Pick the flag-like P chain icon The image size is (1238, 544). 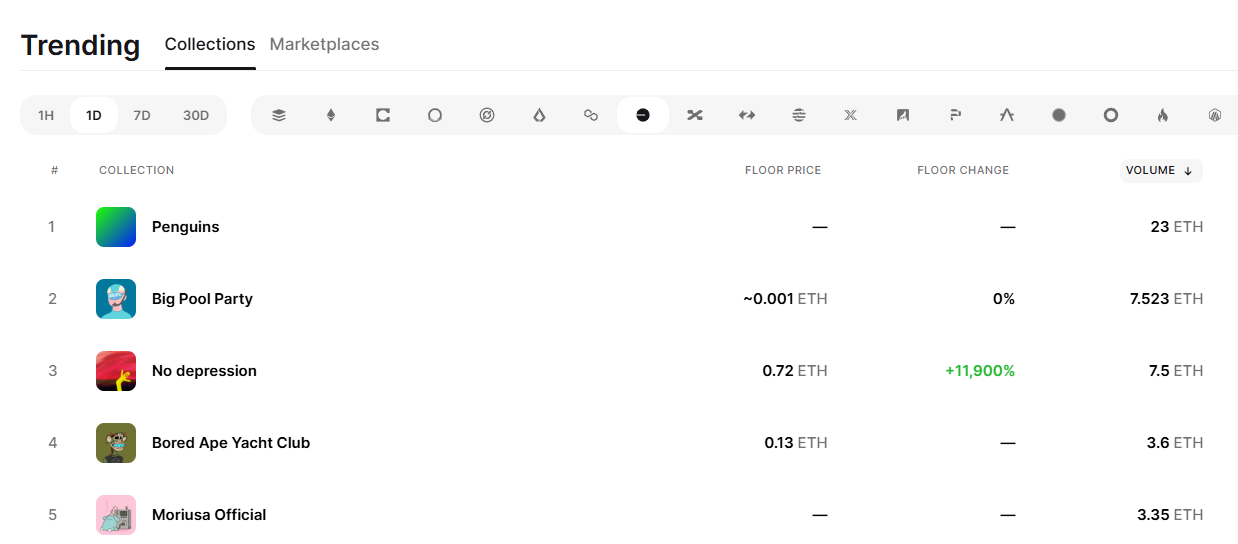click(x=955, y=115)
